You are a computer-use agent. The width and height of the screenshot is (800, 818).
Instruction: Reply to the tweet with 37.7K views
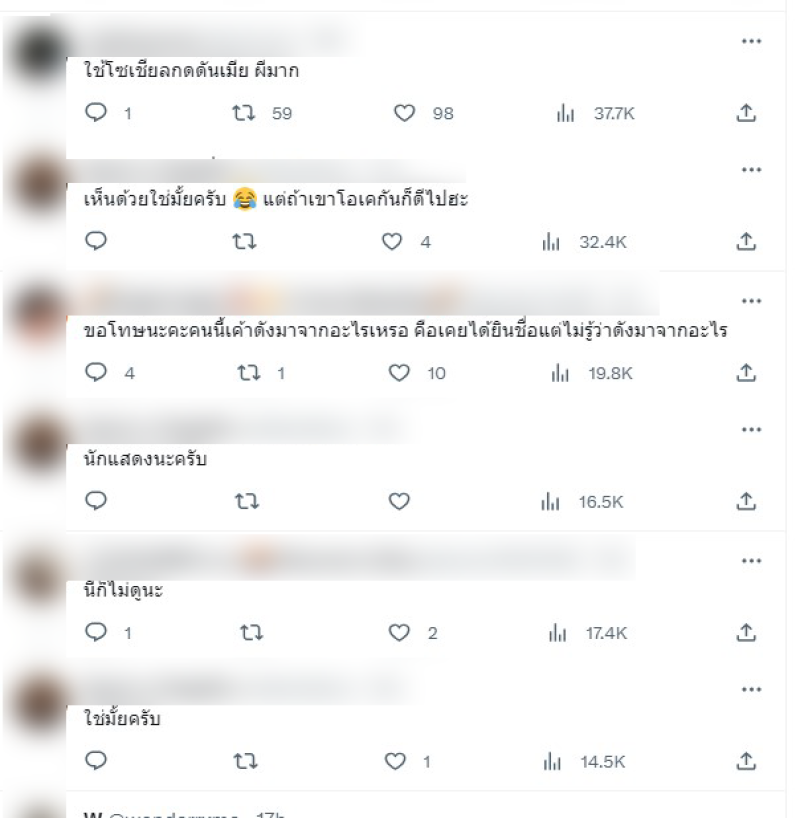96,113
